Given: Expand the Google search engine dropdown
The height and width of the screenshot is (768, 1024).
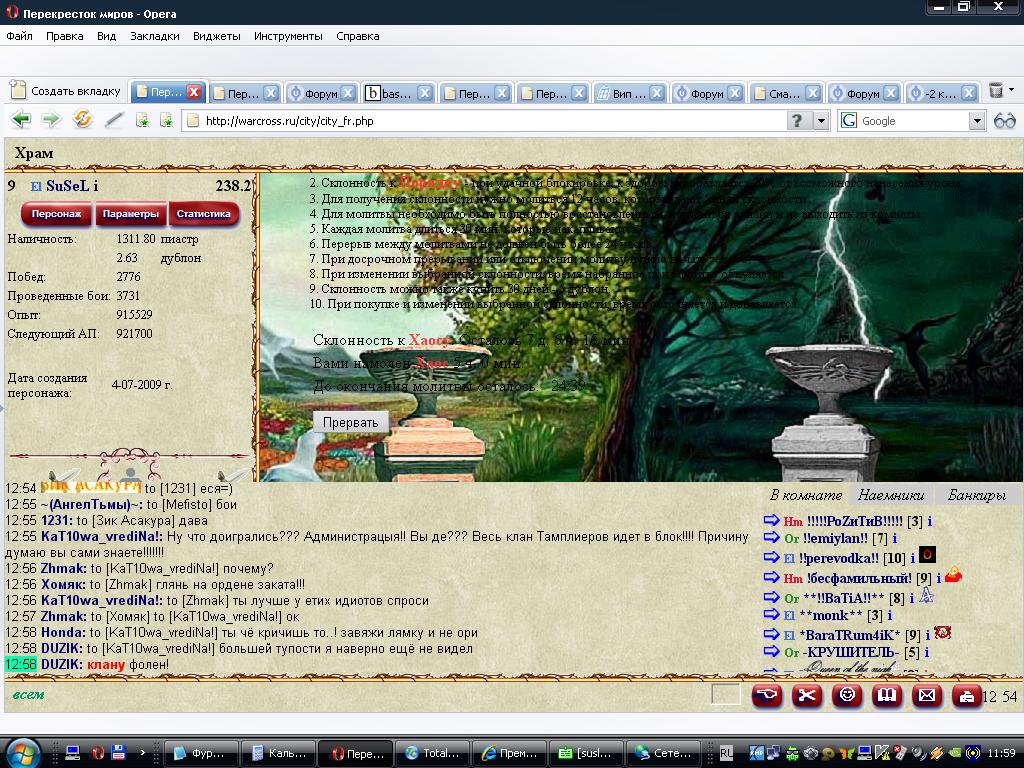Looking at the screenshot, I should tap(976, 121).
